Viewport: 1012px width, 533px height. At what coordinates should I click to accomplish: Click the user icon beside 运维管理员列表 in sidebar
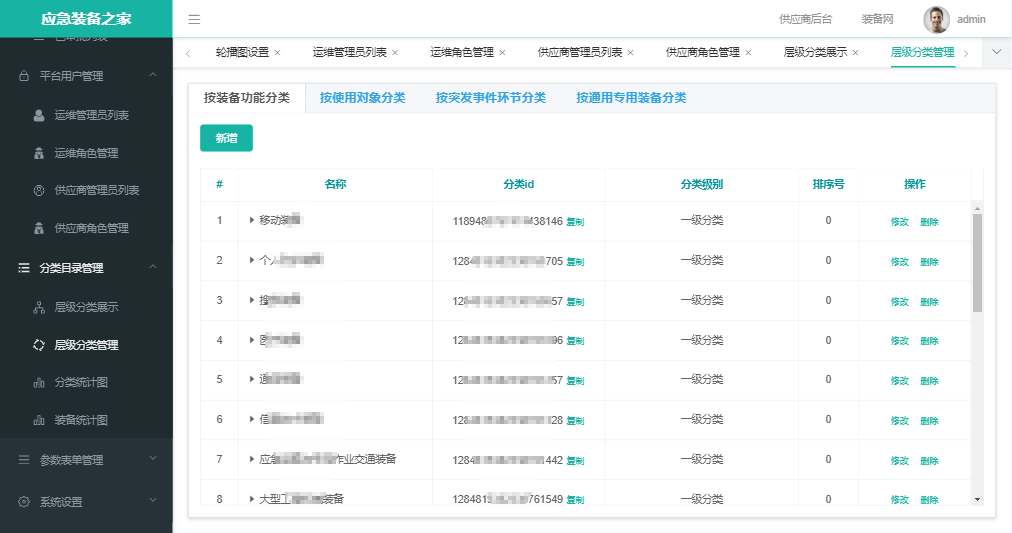[x=39, y=115]
